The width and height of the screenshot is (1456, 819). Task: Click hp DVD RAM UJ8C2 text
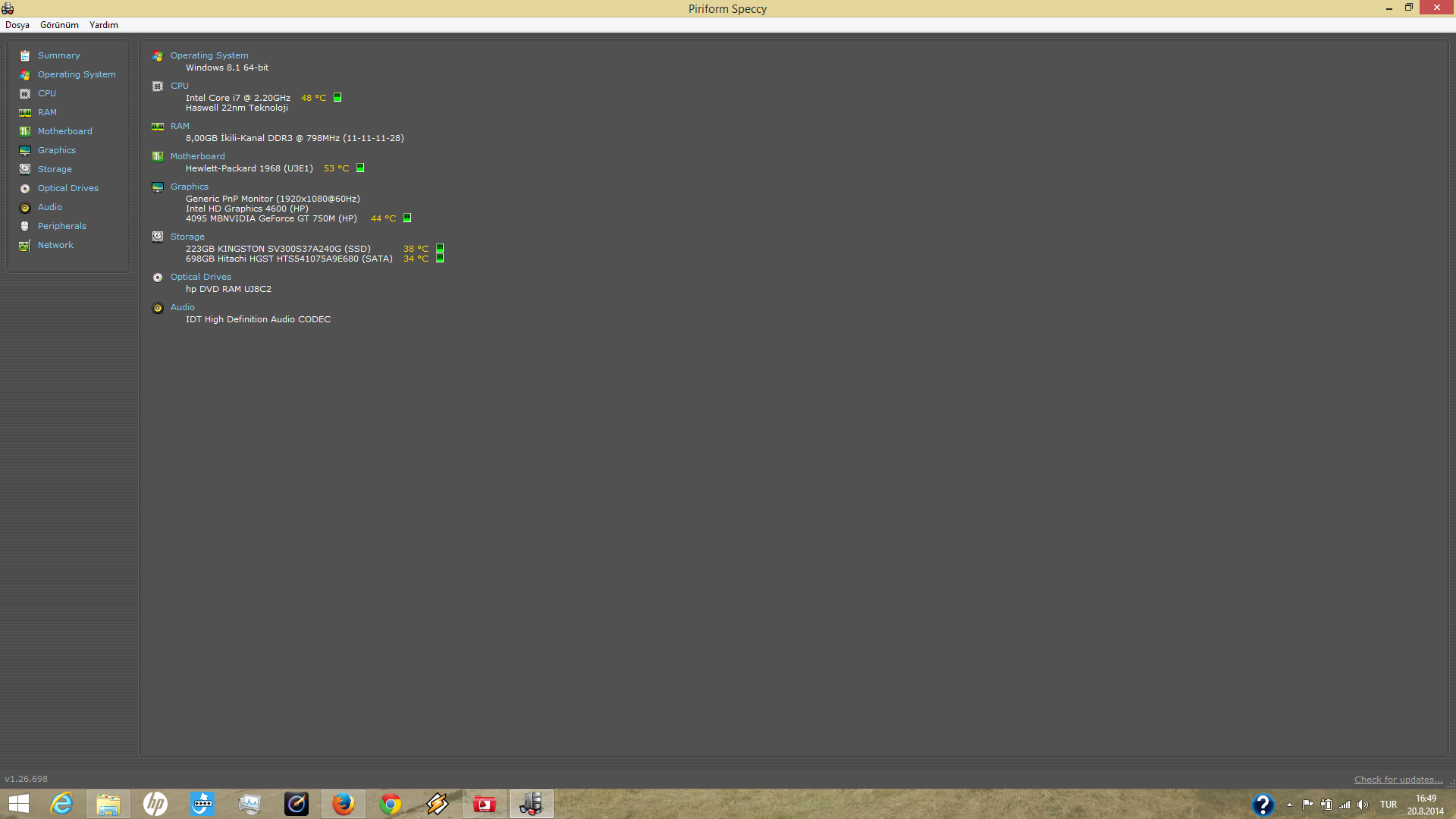pos(228,289)
